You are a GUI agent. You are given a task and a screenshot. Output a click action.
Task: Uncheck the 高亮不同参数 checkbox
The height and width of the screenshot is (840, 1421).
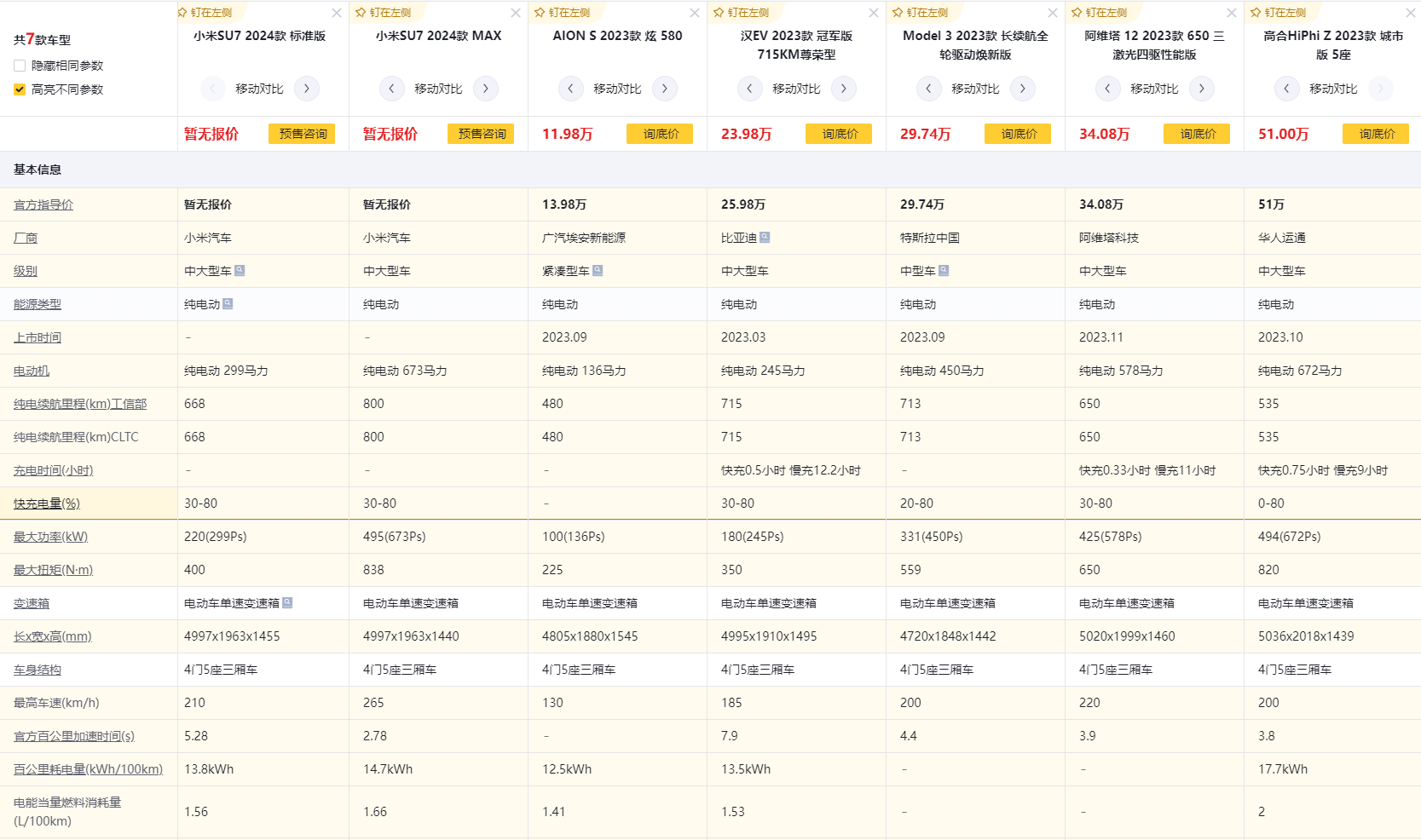[20, 89]
